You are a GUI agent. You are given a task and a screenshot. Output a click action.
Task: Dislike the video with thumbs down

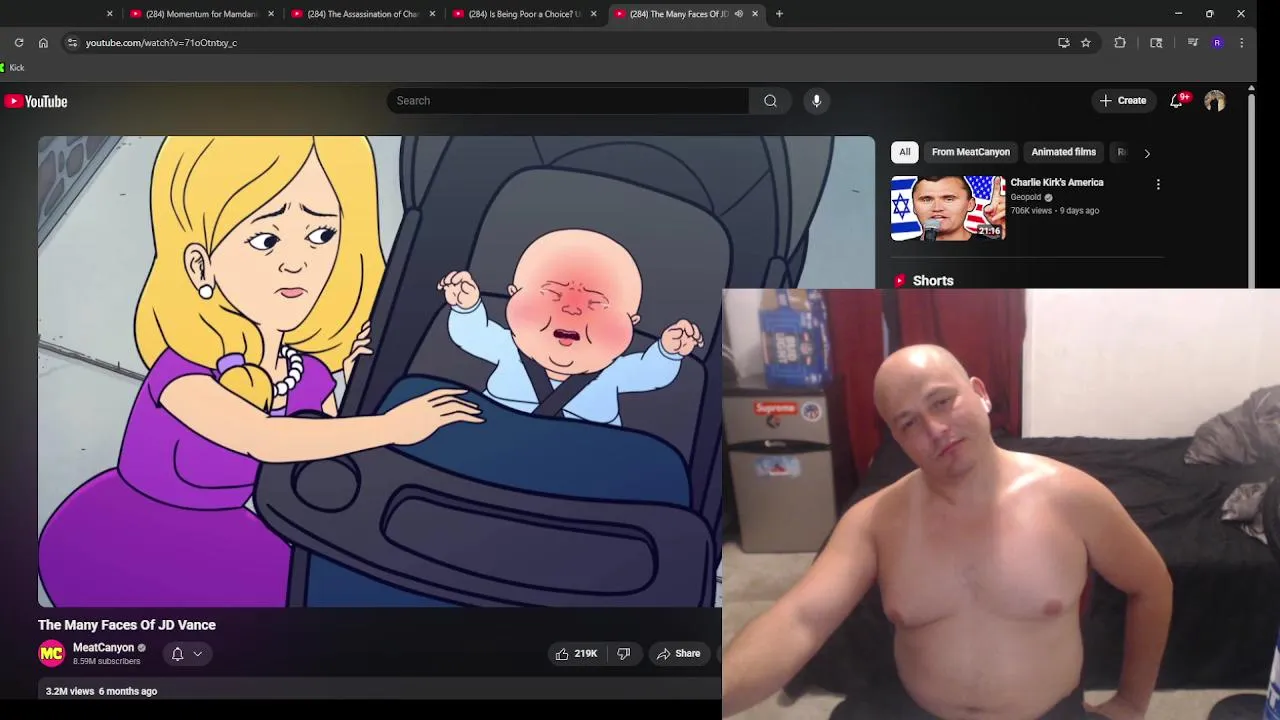624,654
